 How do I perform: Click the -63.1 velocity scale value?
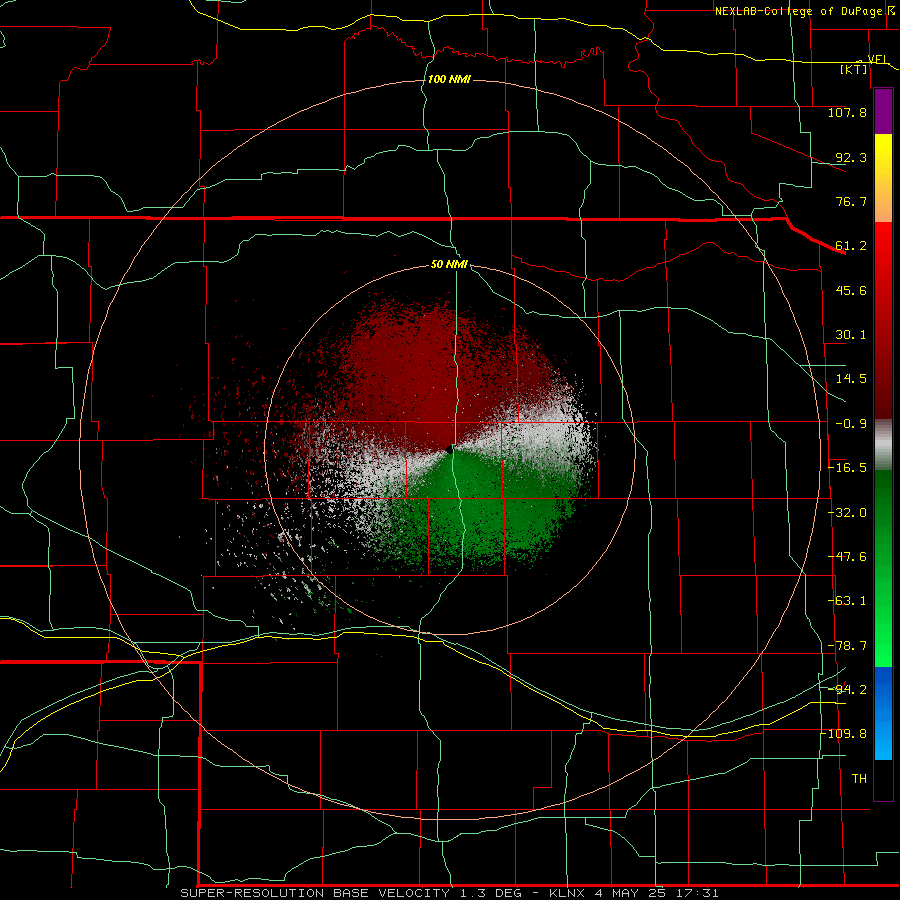(847, 601)
